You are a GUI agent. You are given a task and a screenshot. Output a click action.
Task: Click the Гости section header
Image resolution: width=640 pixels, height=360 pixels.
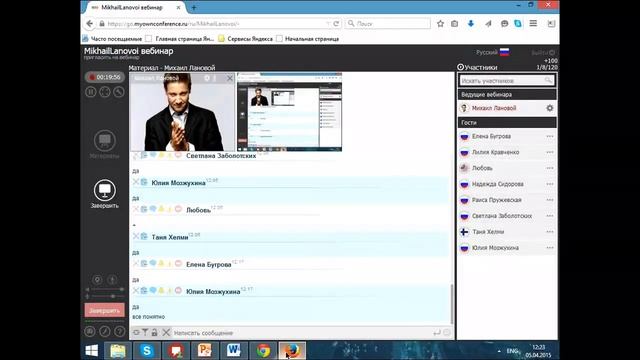coord(507,122)
